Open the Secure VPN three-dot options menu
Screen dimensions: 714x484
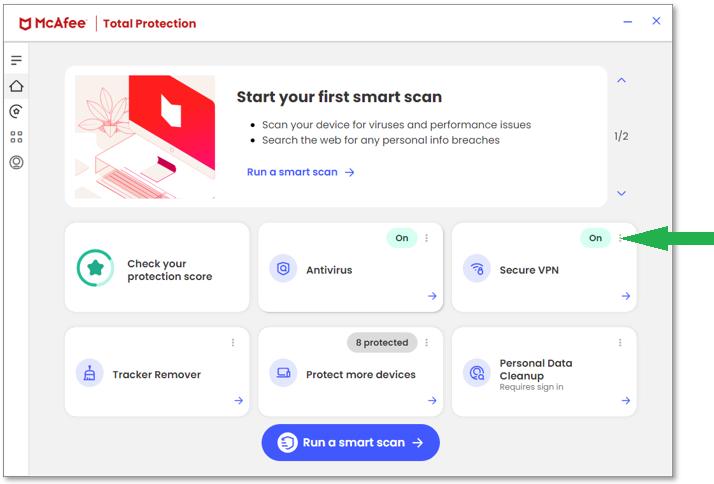(620, 238)
